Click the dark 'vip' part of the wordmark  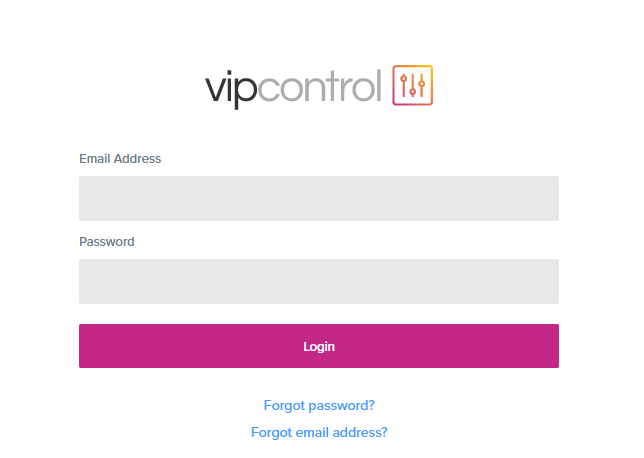click(x=231, y=90)
